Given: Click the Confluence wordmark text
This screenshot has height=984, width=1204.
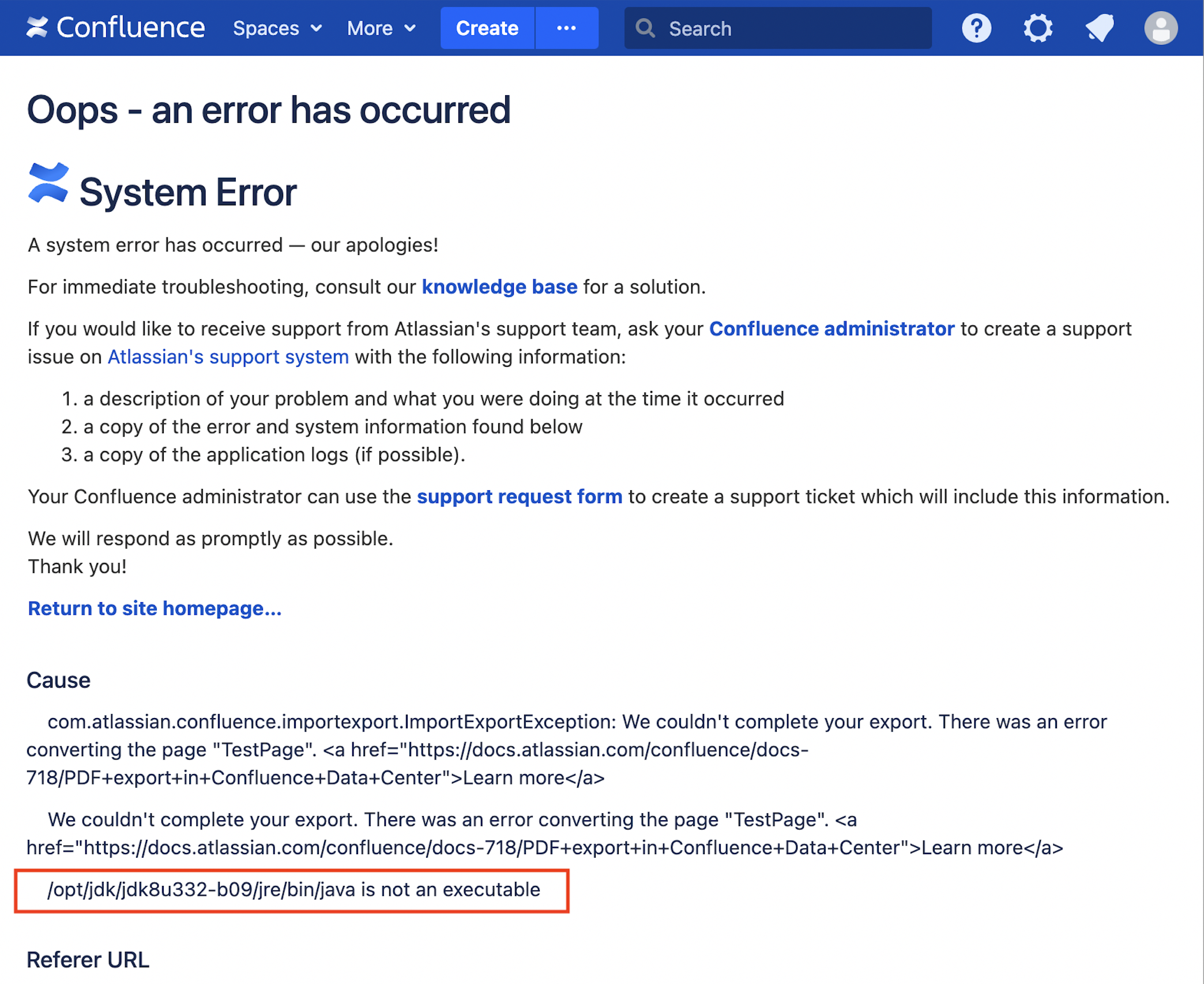Looking at the screenshot, I should [x=130, y=28].
